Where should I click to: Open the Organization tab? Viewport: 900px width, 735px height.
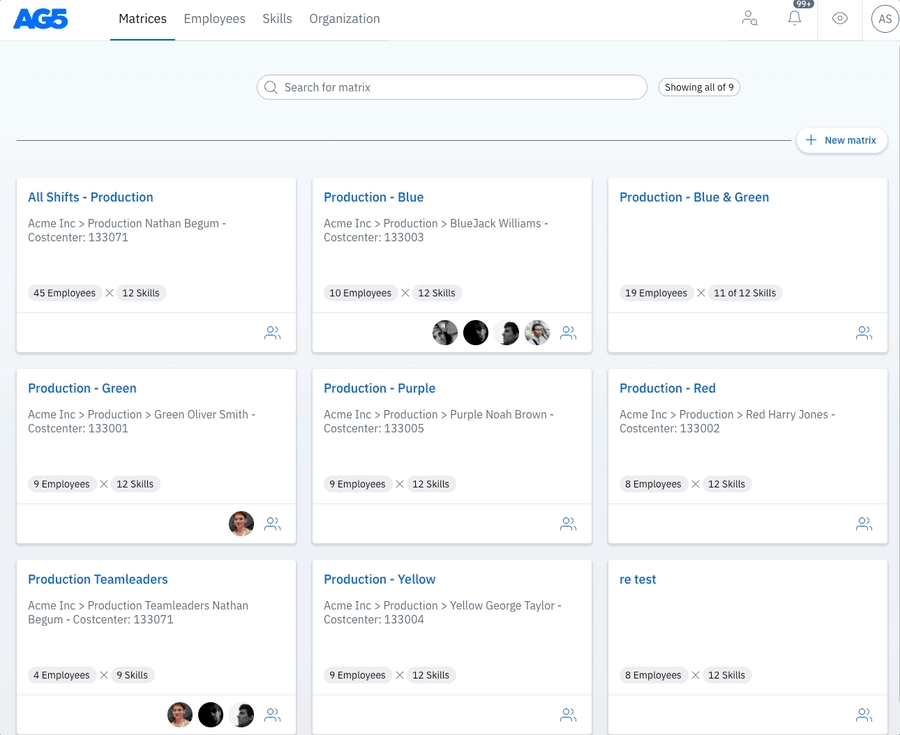(x=344, y=19)
